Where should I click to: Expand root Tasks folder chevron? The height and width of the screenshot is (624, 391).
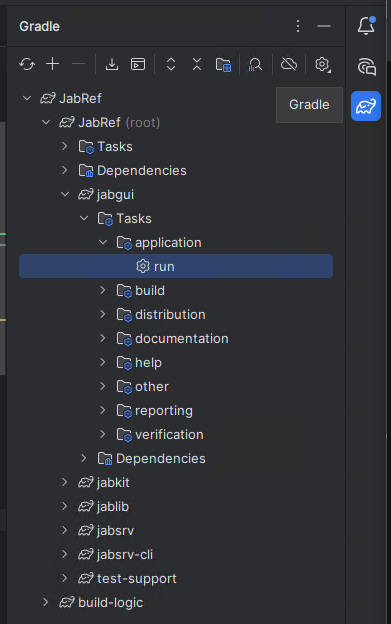point(65,146)
